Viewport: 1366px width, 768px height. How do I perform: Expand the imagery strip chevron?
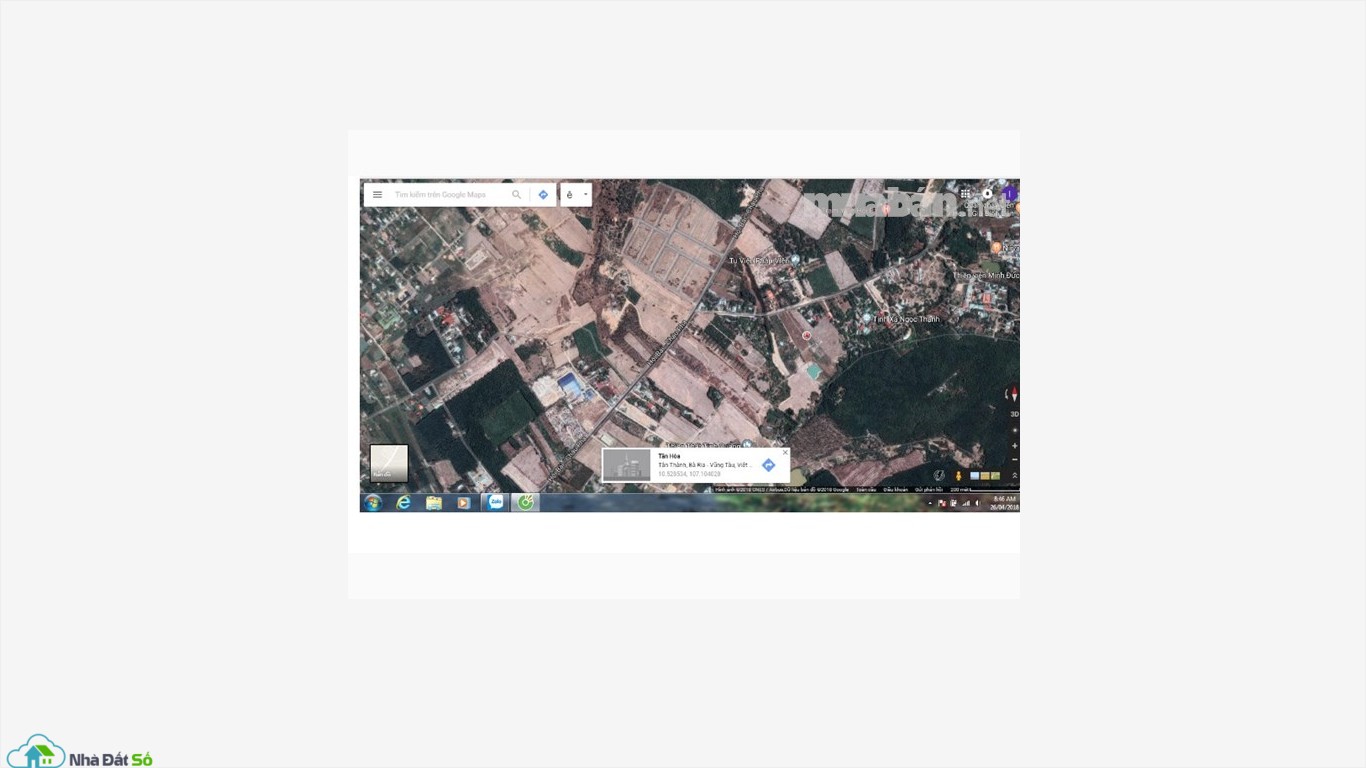coord(1015,476)
